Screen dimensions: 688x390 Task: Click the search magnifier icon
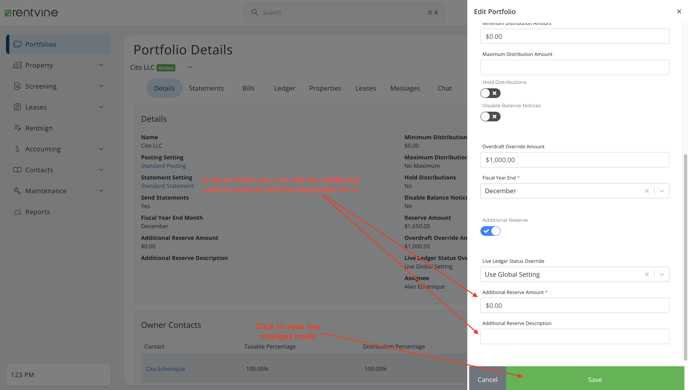(x=254, y=12)
